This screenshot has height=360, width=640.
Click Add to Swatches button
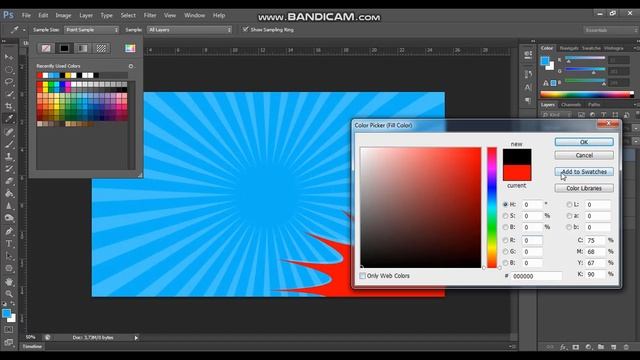[x=584, y=172]
